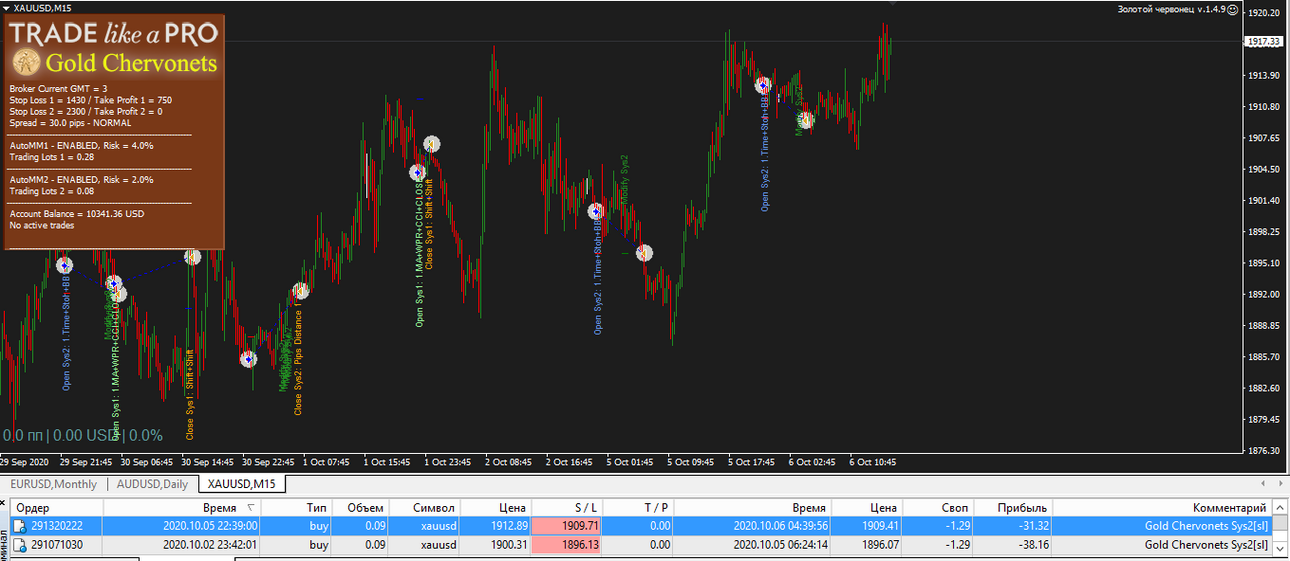Click AutoMM1 - ENABLED, Risk = 4.0% line
The image size is (1290, 561).
tap(82, 145)
